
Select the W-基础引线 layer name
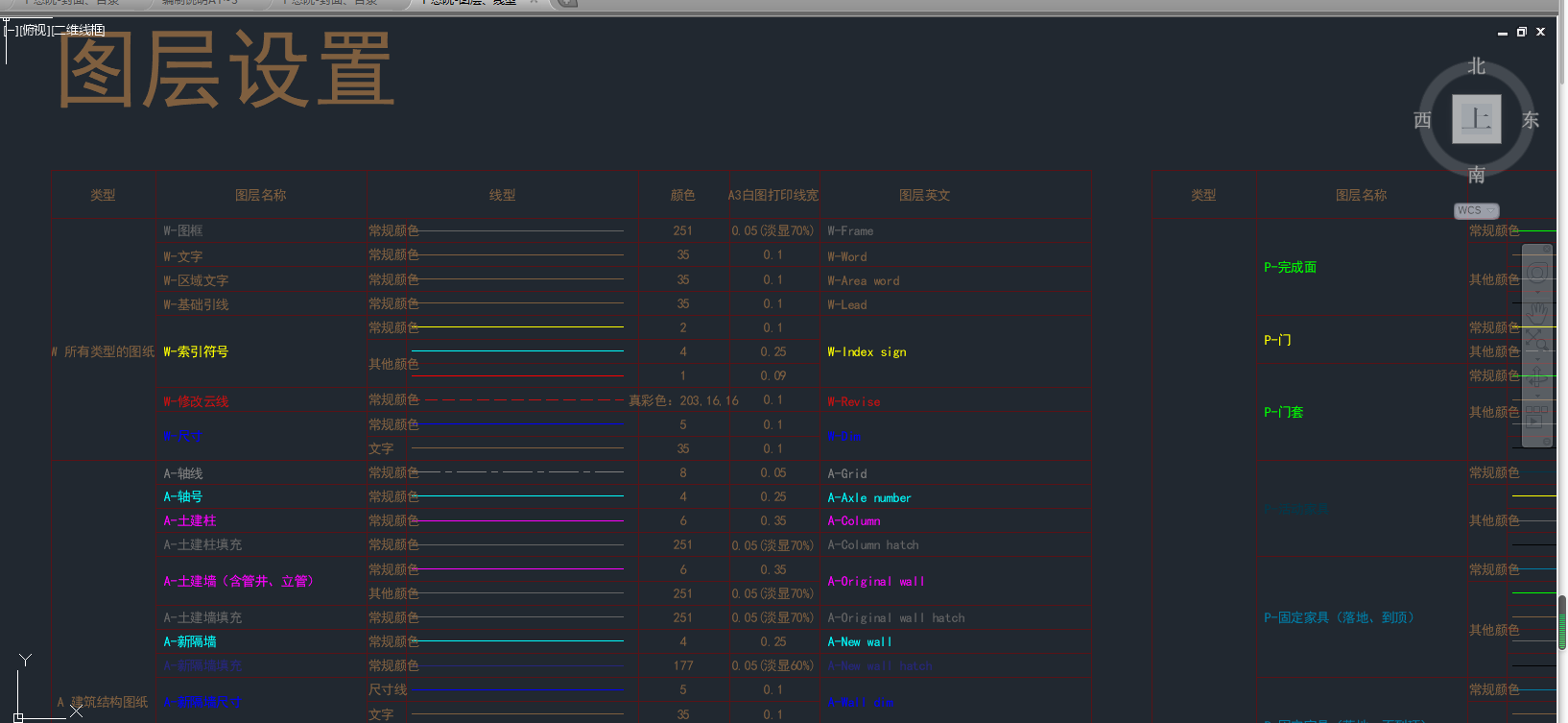click(196, 304)
